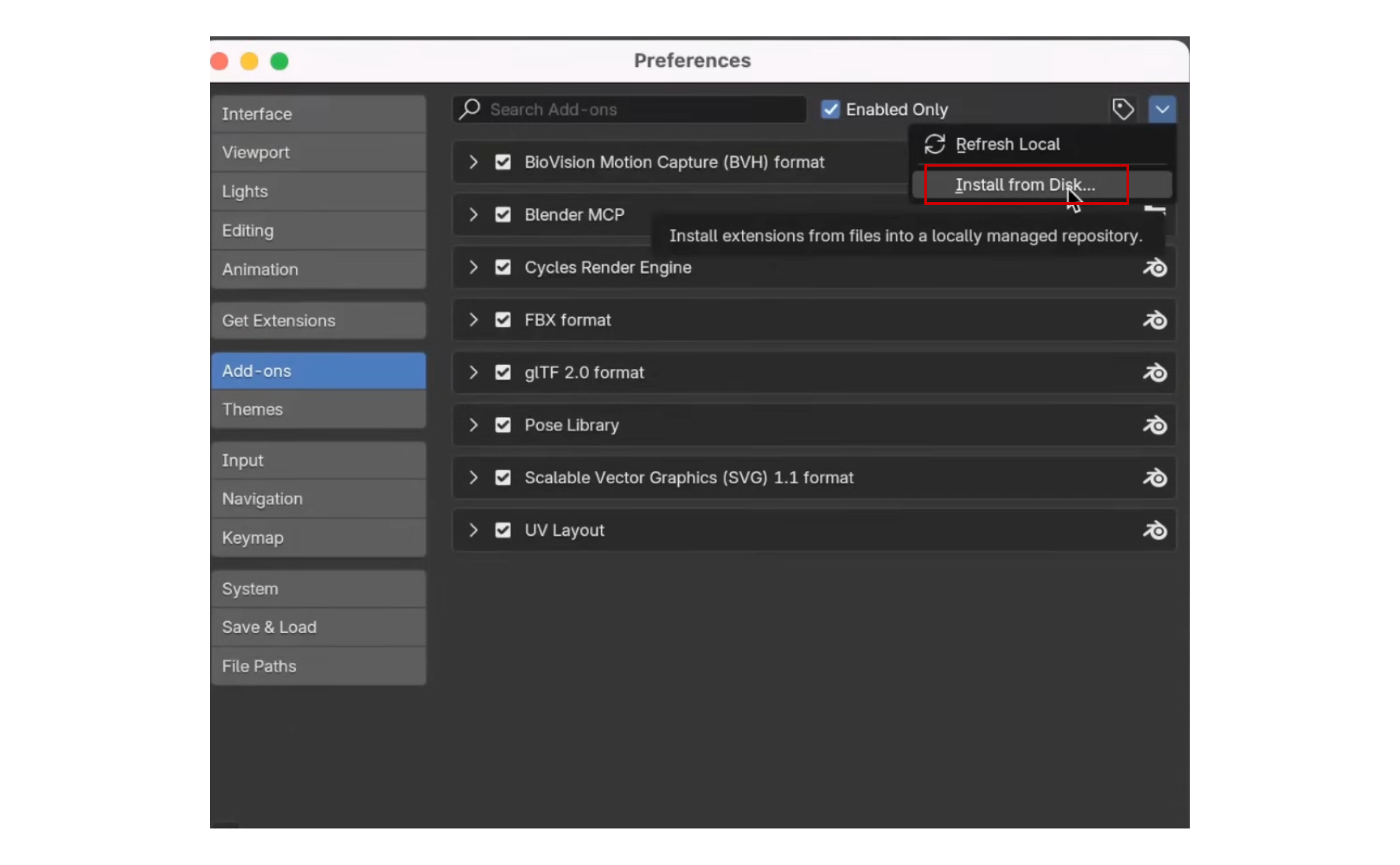
Task: Disable the Blender MCP add-on checkbox
Action: pyautogui.click(x=502, y=215)
